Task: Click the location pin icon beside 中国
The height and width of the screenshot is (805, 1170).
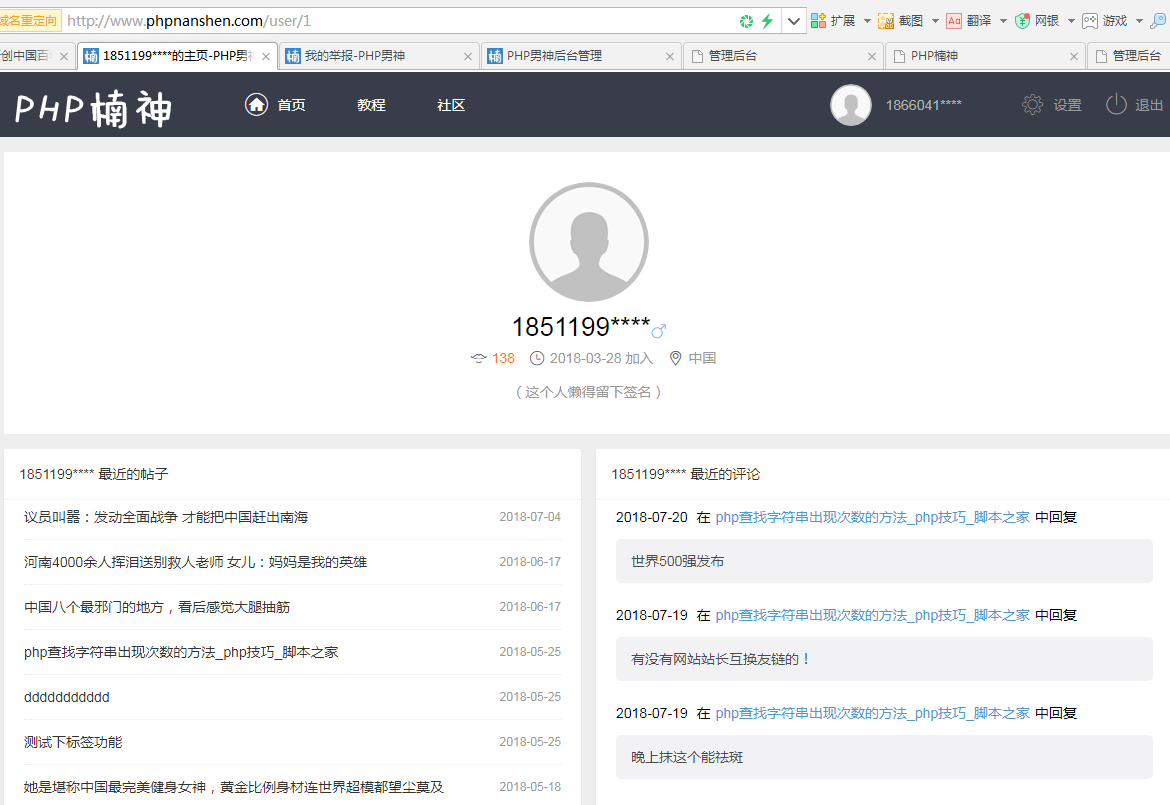Action: tap(675, 358)
